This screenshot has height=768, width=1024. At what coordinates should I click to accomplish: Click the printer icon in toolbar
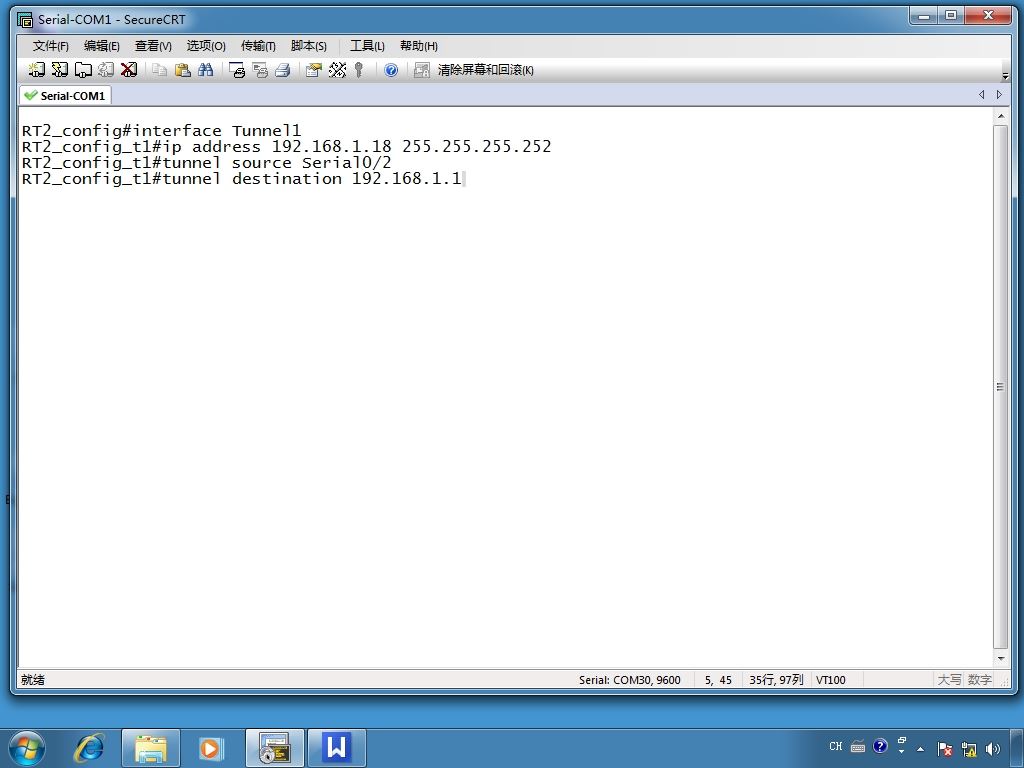click(x=283, y=70)
